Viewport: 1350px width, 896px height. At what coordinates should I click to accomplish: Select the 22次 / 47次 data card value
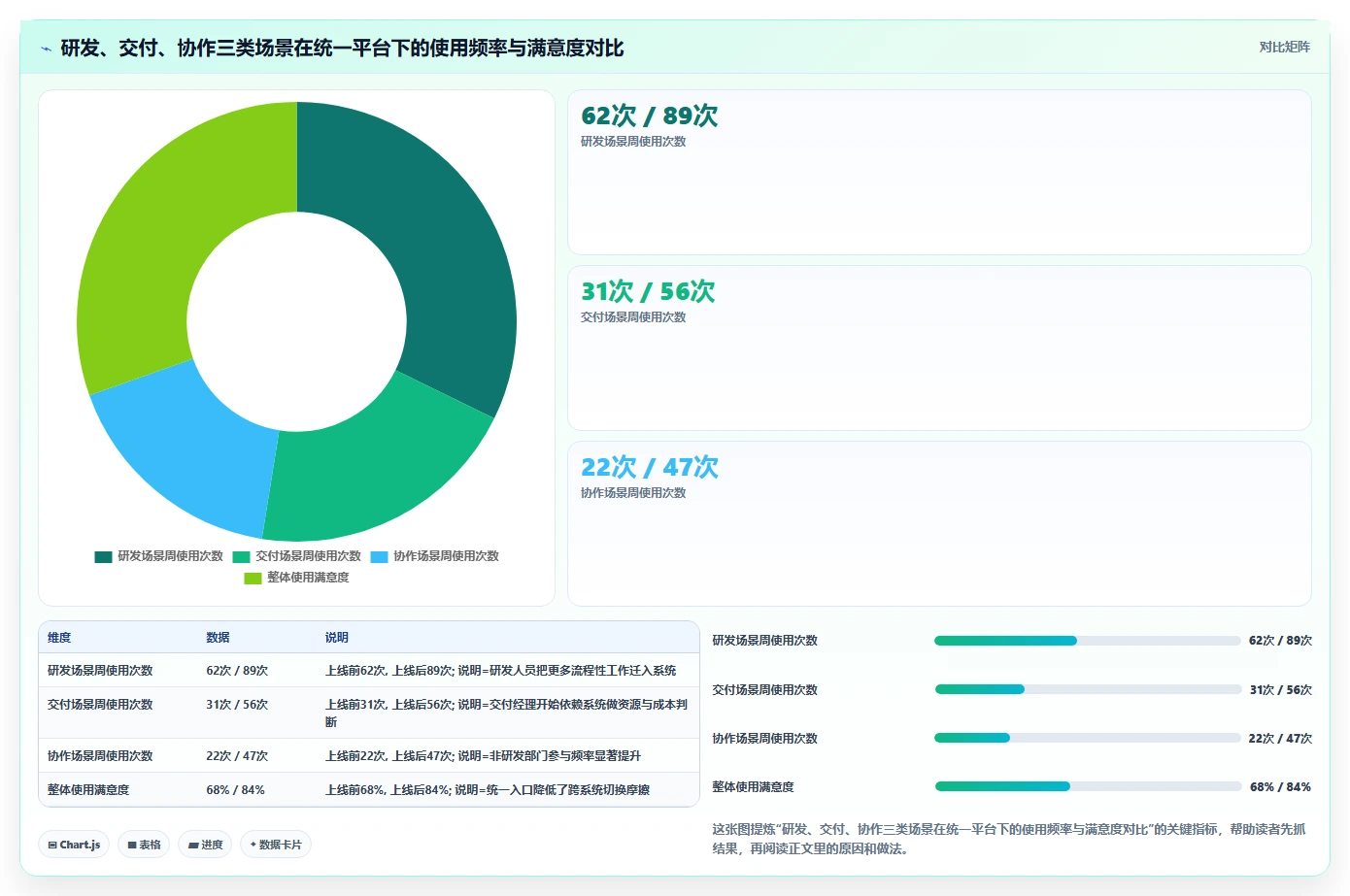pyautogui.click(x=649, y=467)
